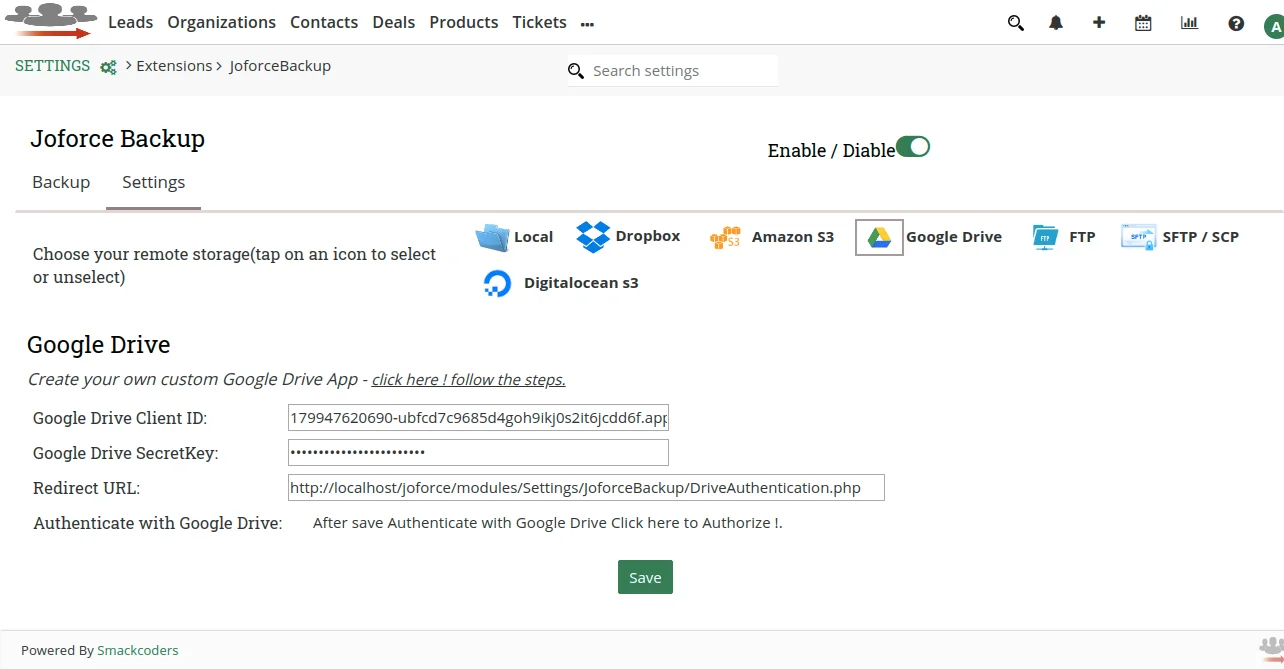
Task: Click the green Save button
Action: coord(645,577)
